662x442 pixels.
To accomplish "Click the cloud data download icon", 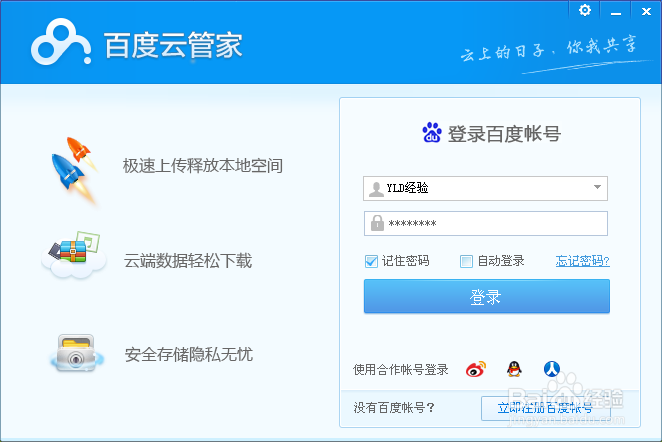I will 74,255.
